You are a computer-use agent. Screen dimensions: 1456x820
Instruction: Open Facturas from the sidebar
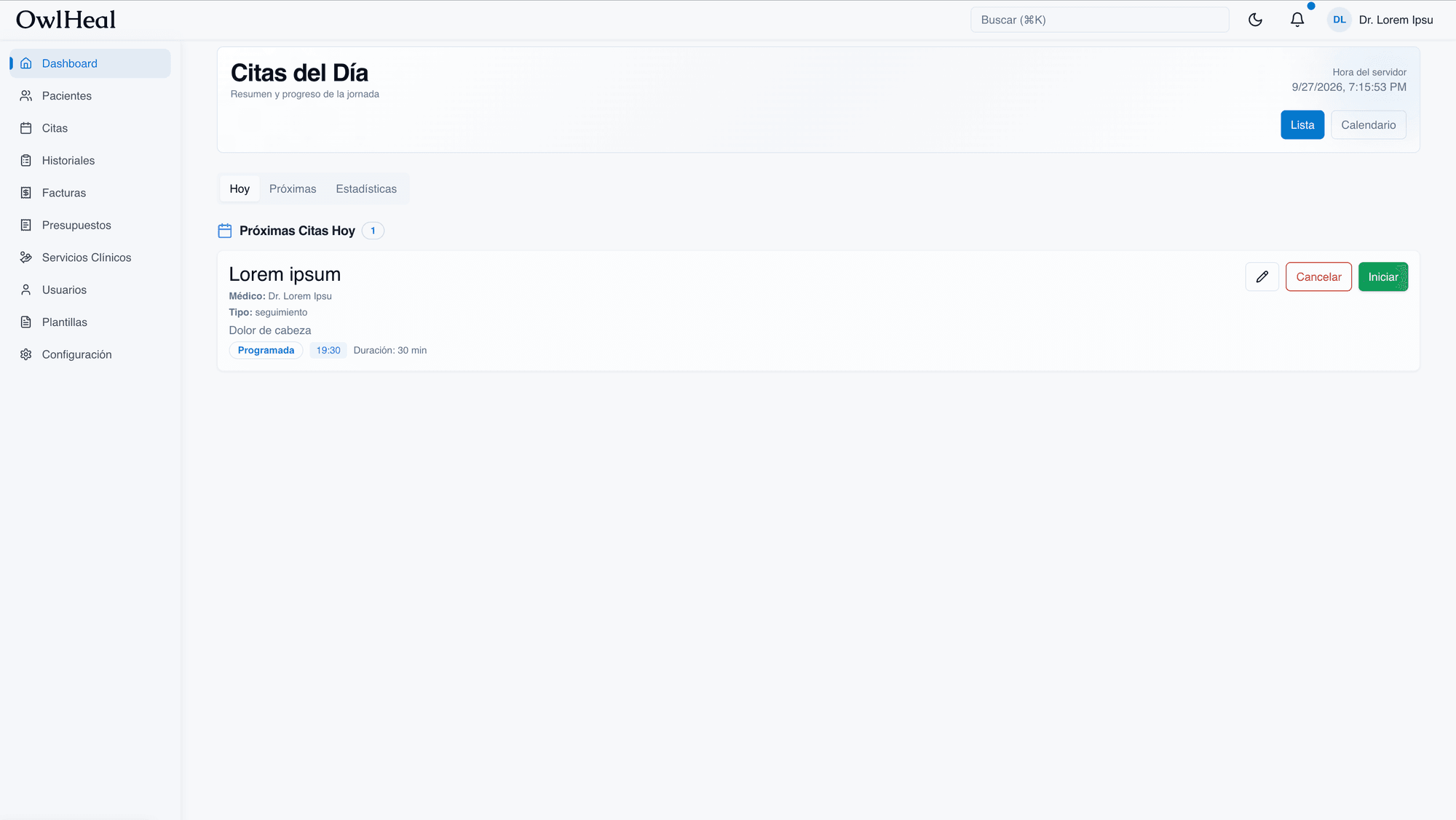[x=90, y=193]
